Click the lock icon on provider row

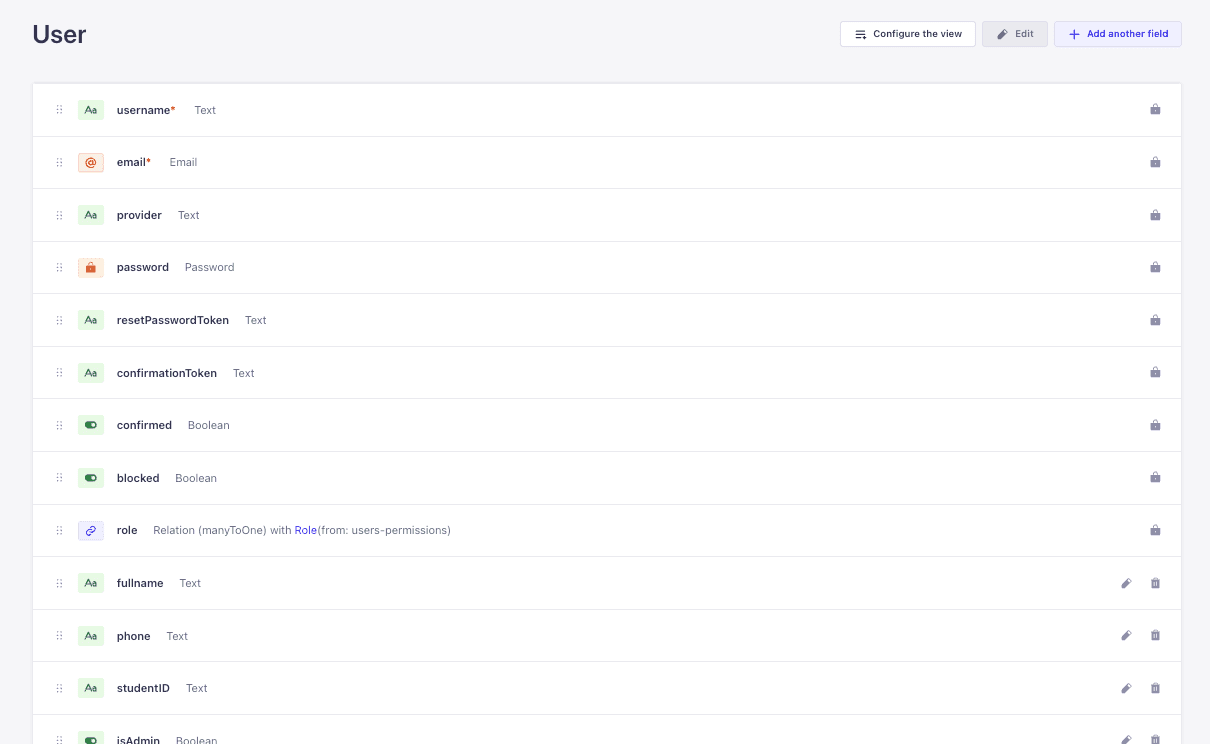coord(1155,215)
